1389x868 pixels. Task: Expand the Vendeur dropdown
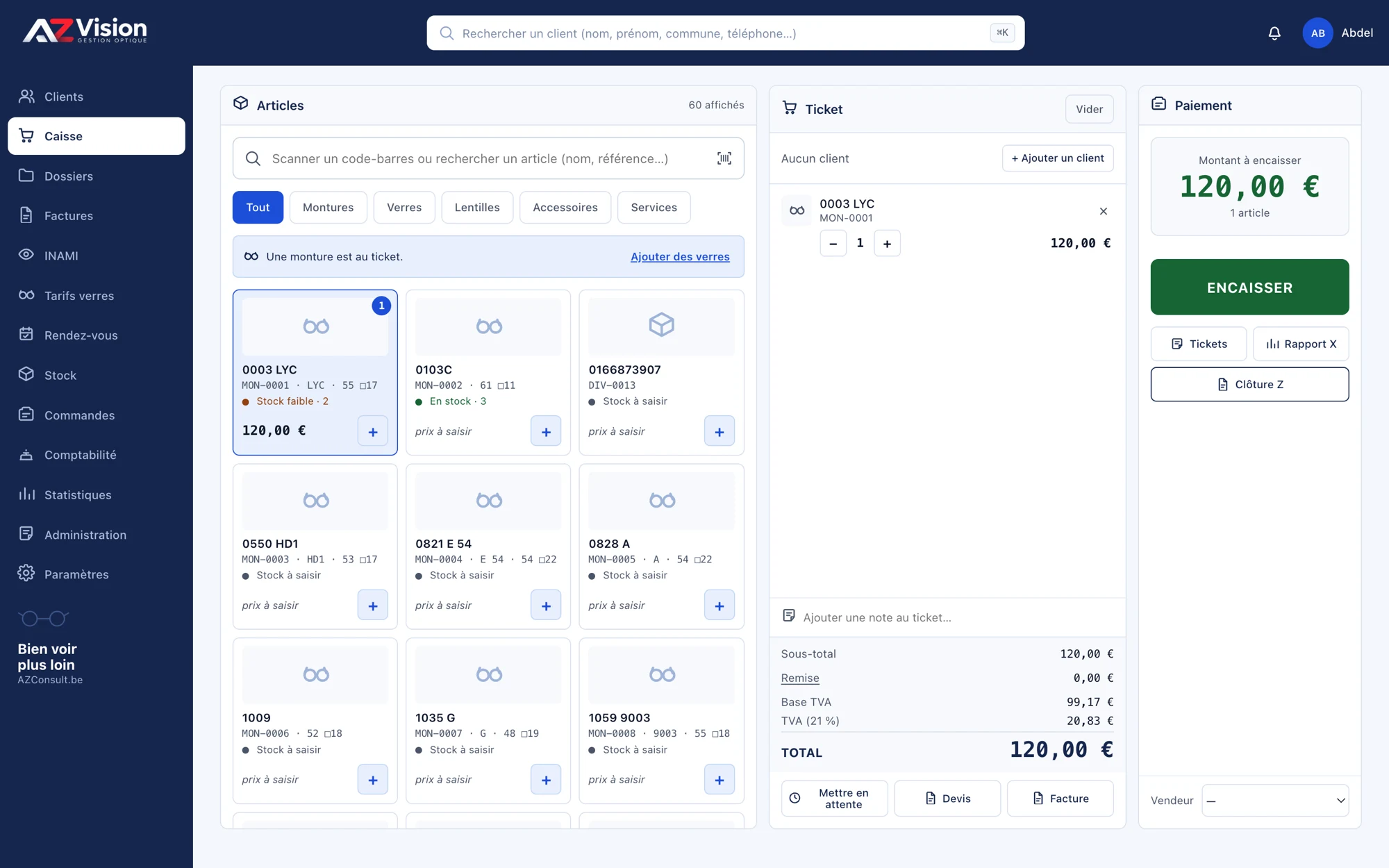pos(1275,801)
